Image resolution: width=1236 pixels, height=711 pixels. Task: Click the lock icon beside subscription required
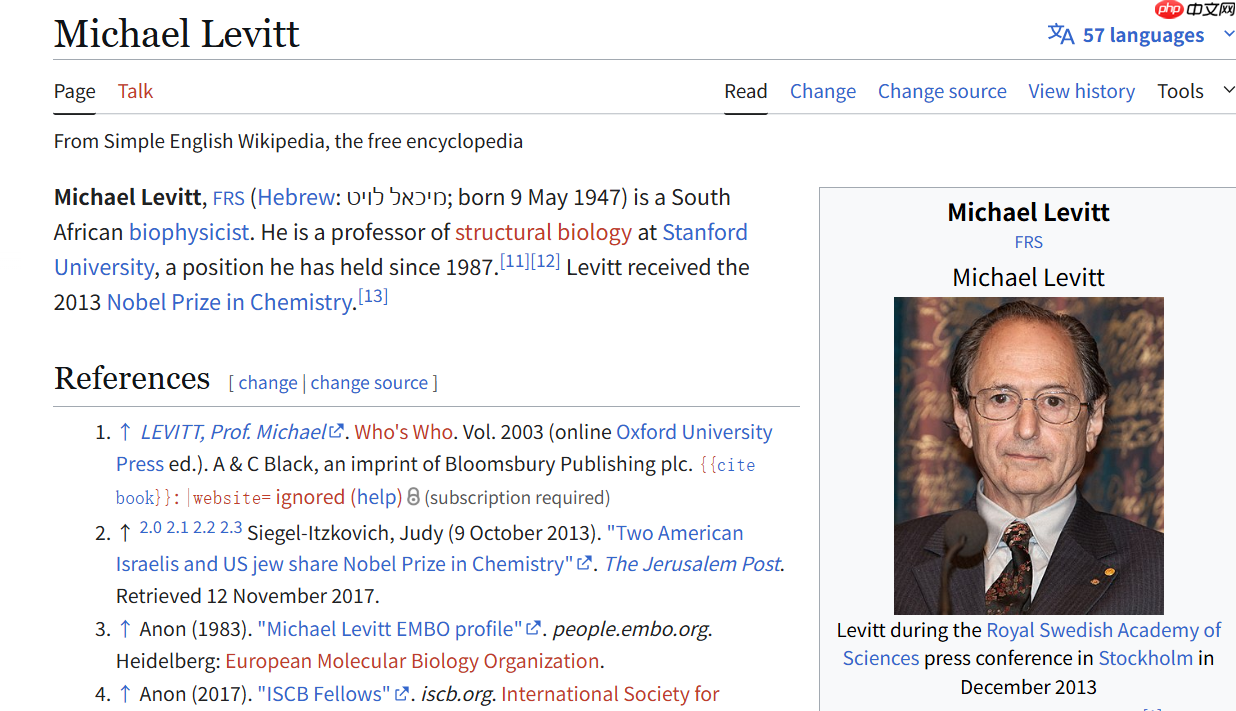(413, 497)
